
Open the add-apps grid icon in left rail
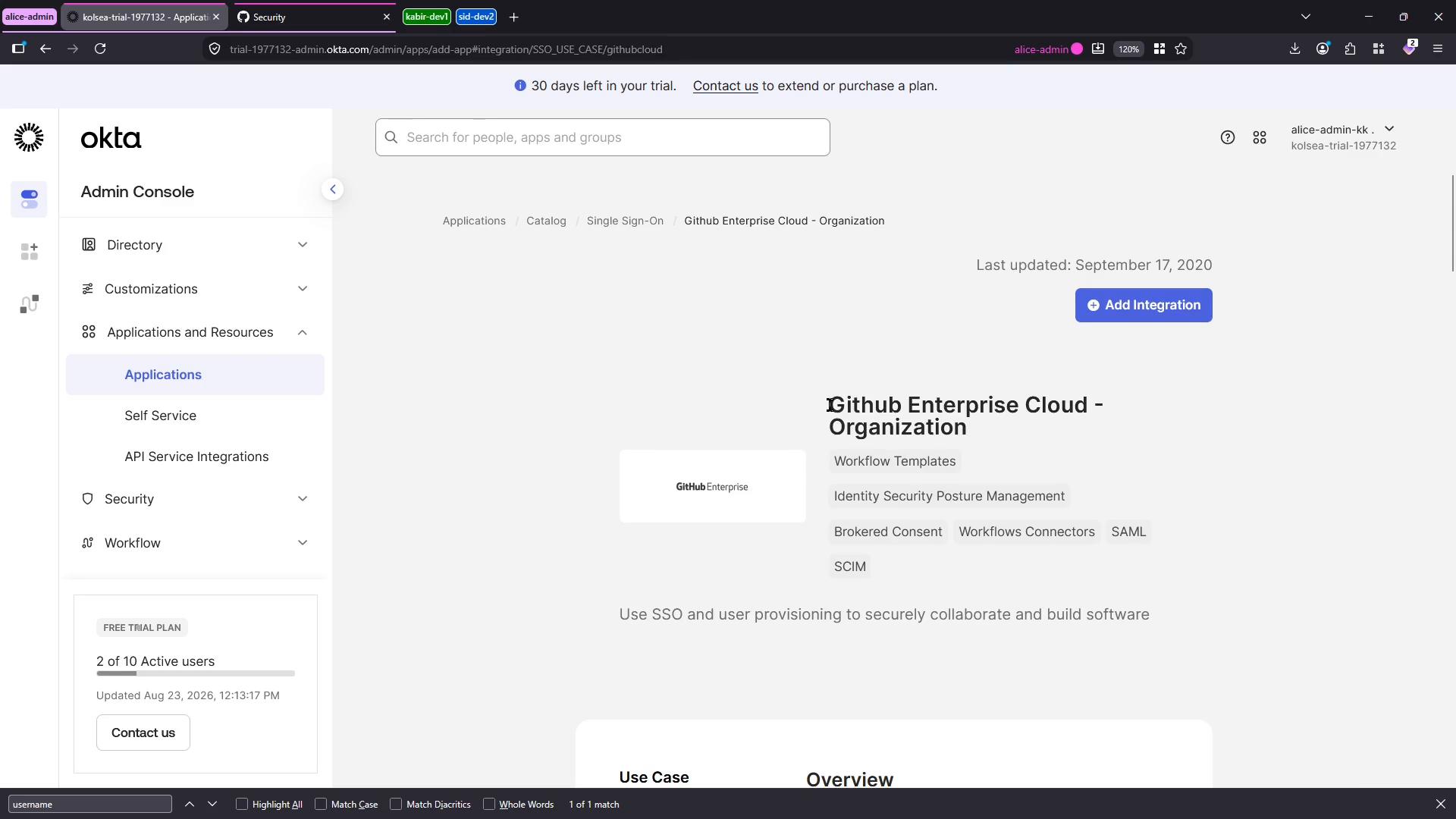coord(29,252)
